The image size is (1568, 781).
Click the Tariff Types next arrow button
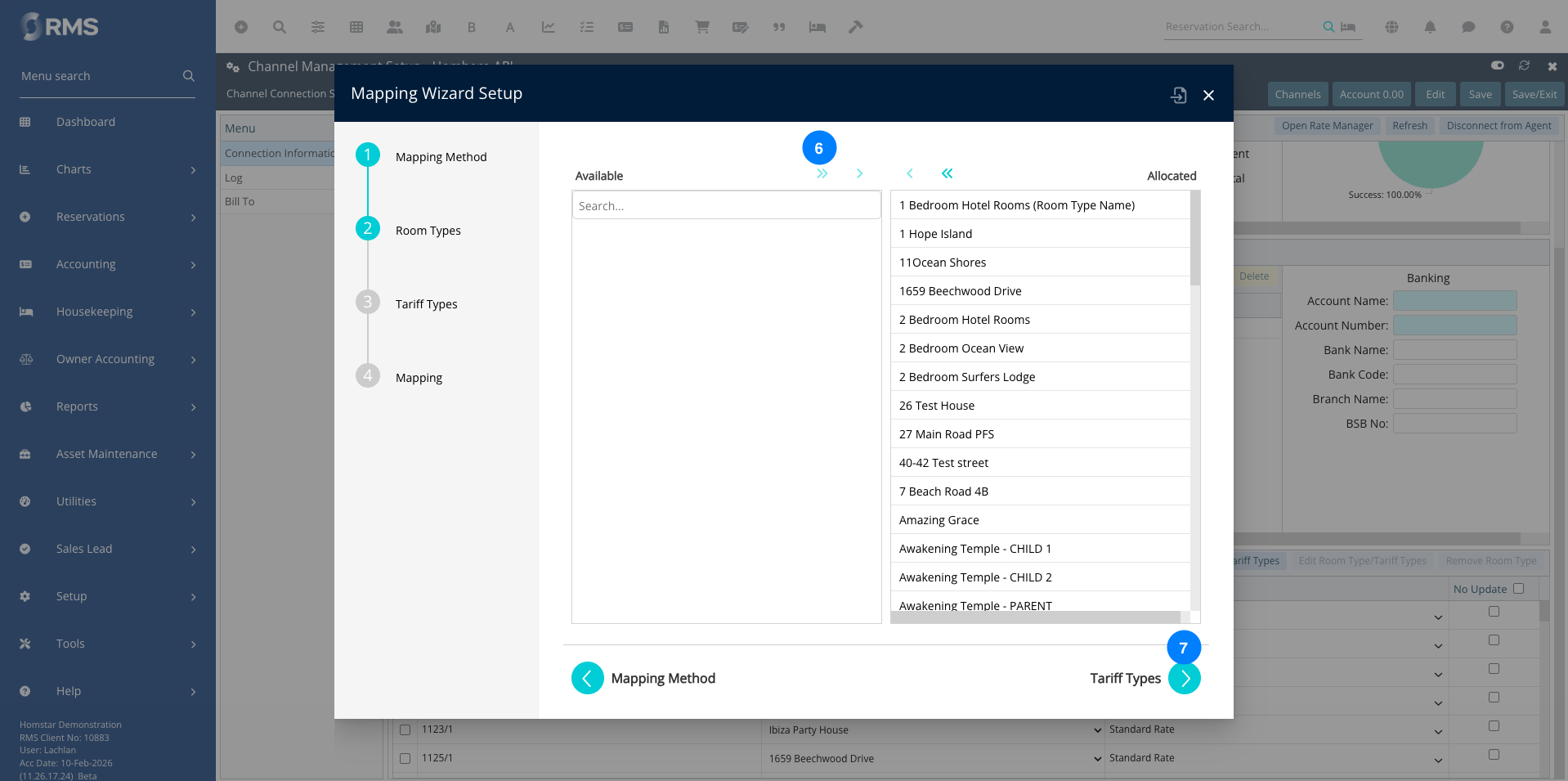coord(1184,678)
